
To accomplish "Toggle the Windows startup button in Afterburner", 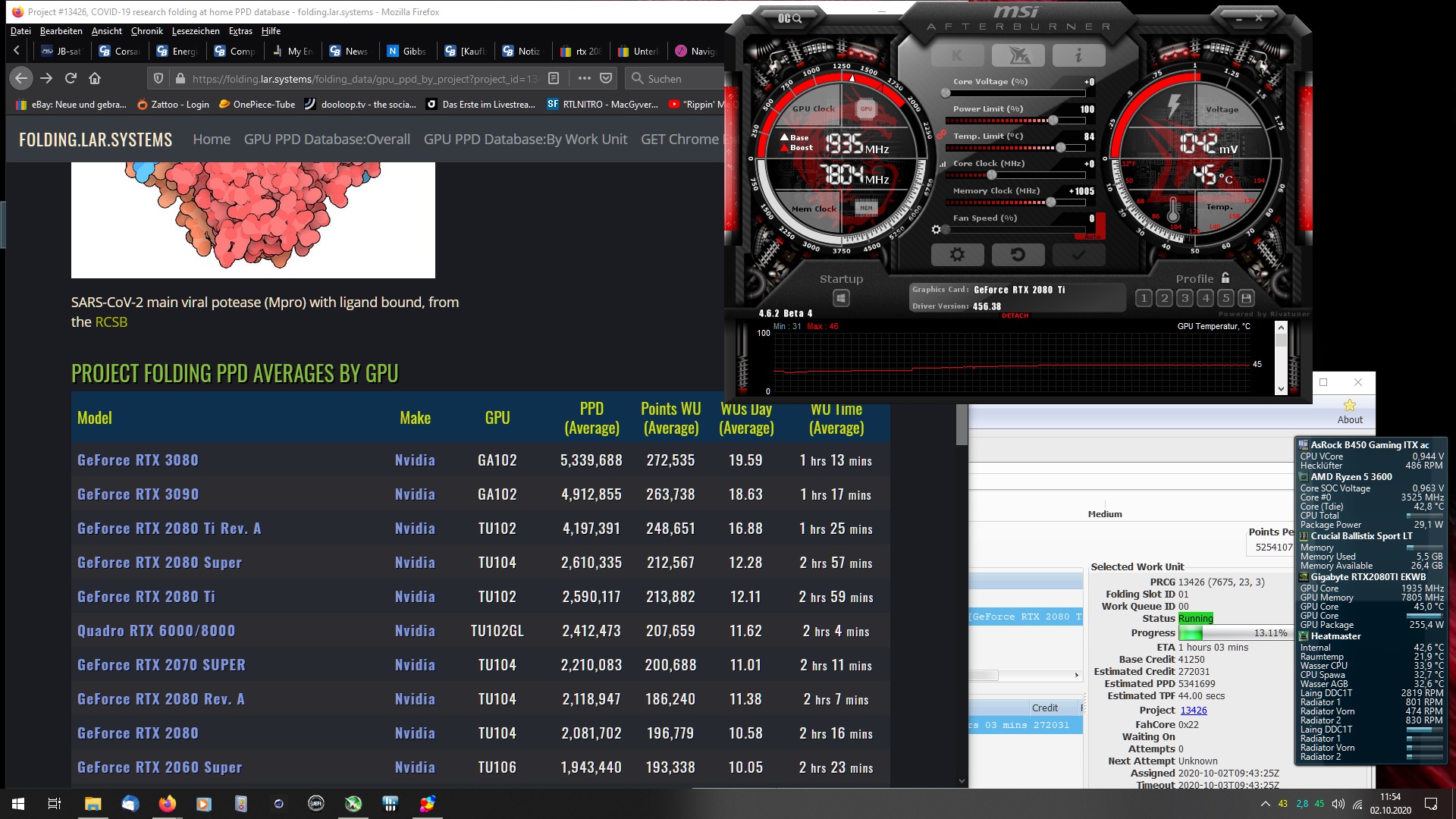I will [x=840, y=298].
